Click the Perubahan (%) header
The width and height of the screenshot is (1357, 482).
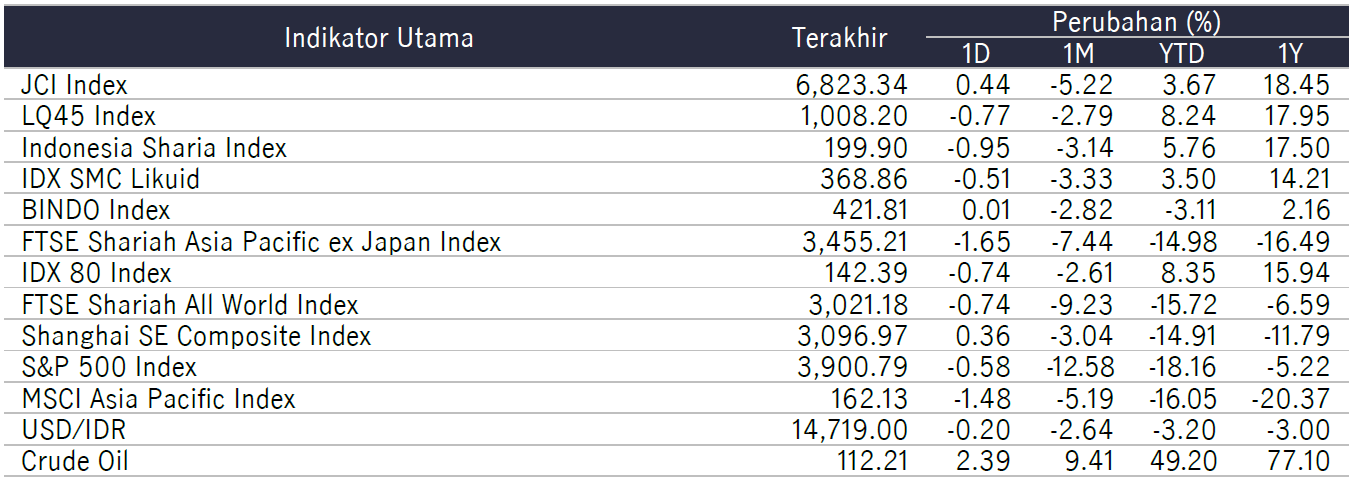coord(1137,22)
